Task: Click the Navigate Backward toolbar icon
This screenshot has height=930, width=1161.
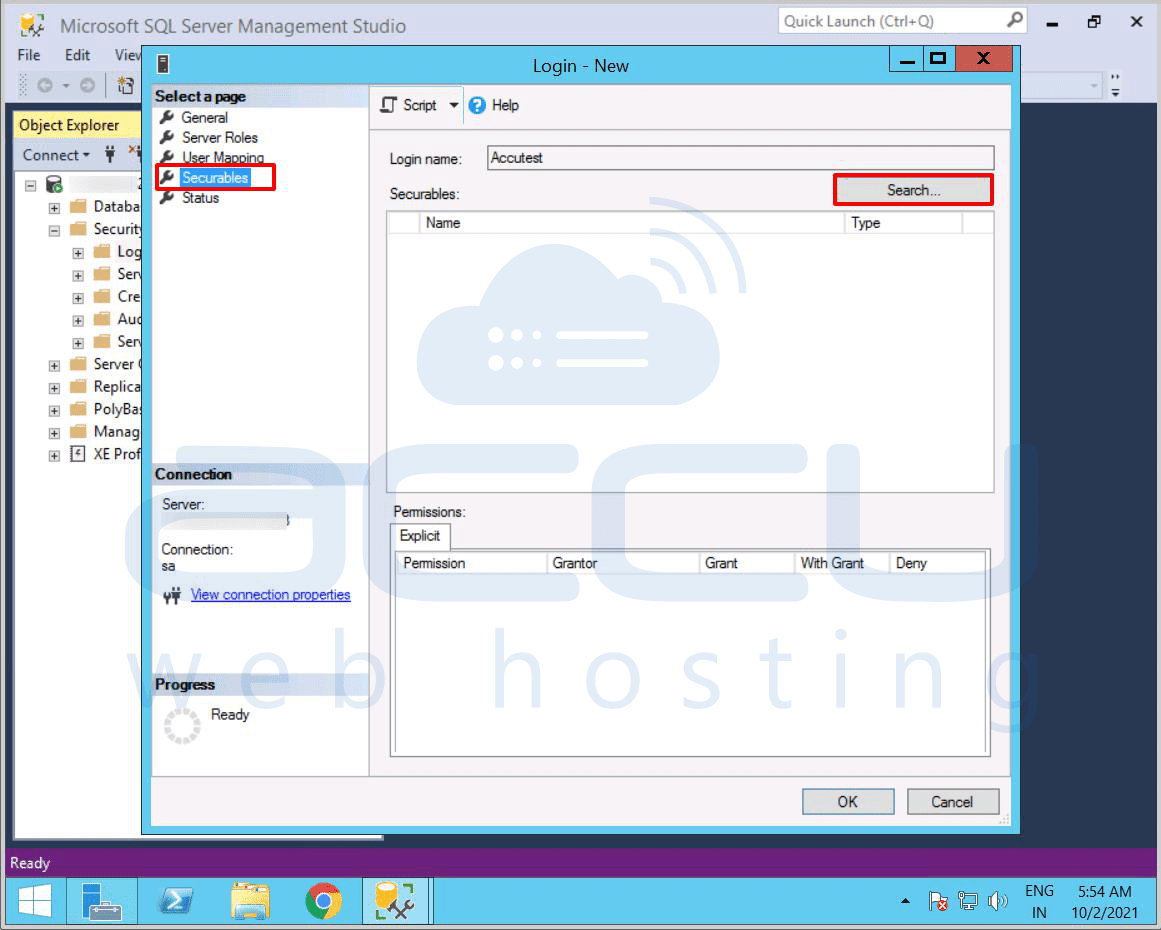Action: pos(45,86)
